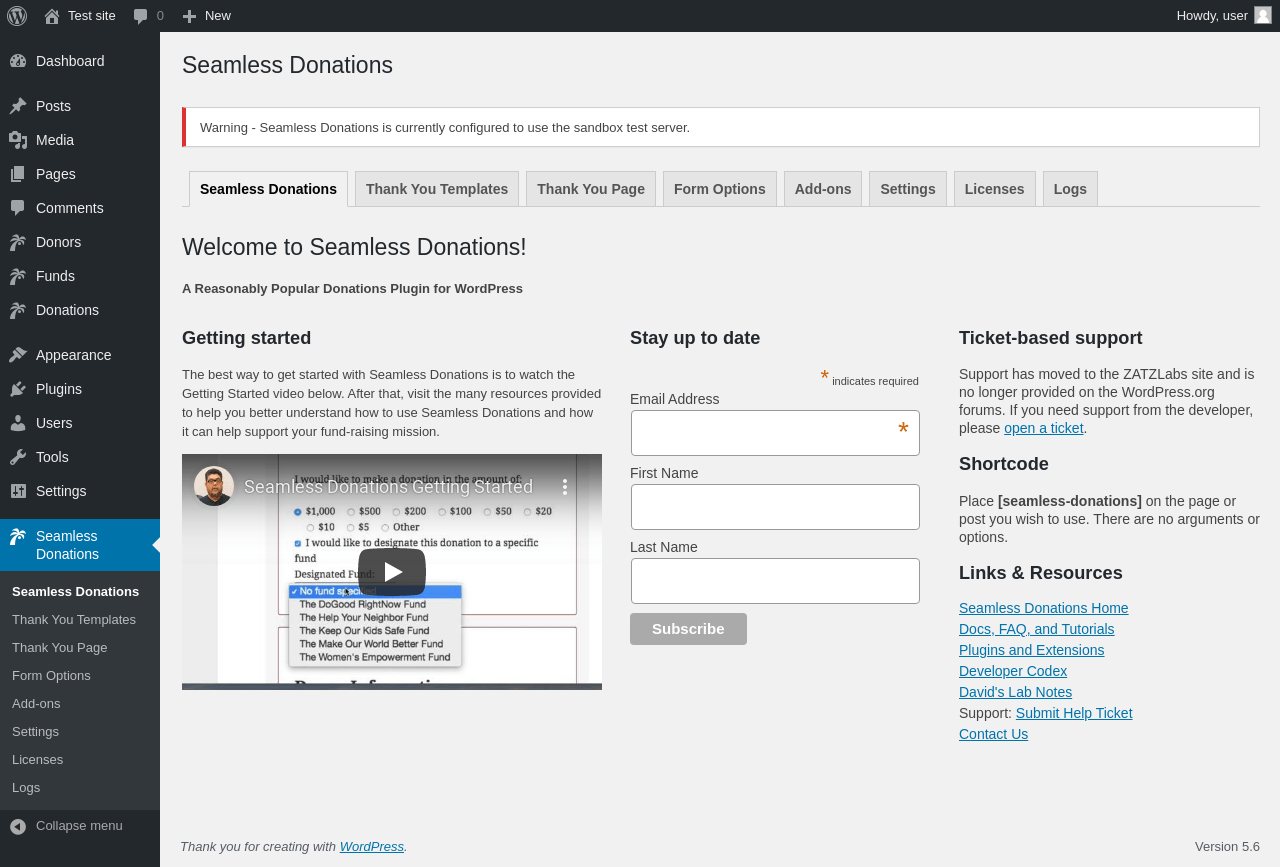
Task: Click the Test site home icon
Action: pos(52,16)
